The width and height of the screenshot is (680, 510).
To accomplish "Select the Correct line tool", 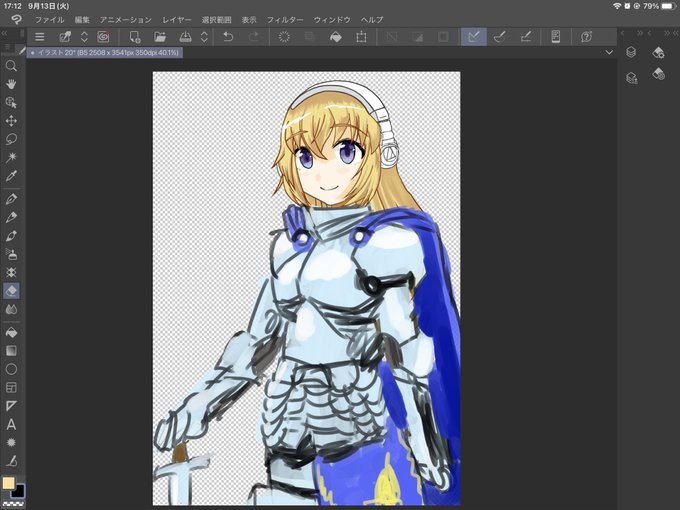I will click(x=11, y=461).
